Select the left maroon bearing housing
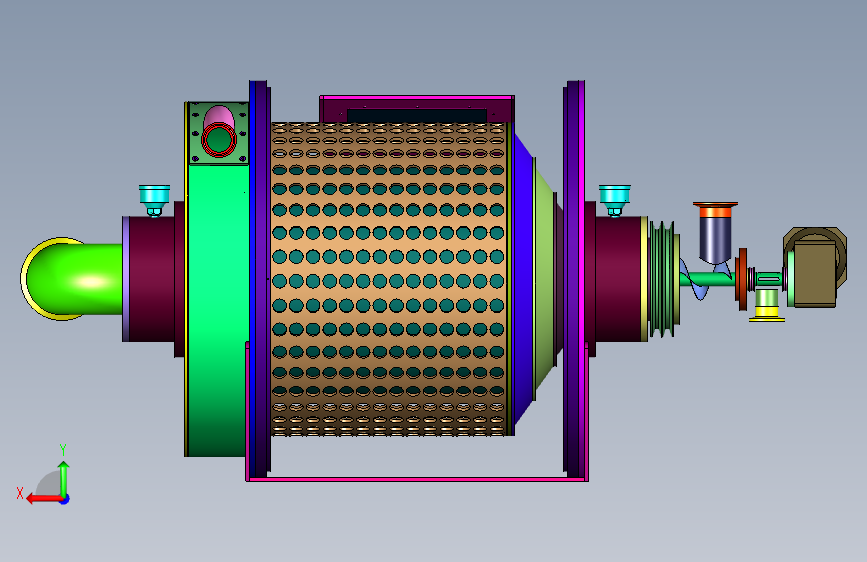The width and height of the screenshot is (867, 562). click(149, 279)
